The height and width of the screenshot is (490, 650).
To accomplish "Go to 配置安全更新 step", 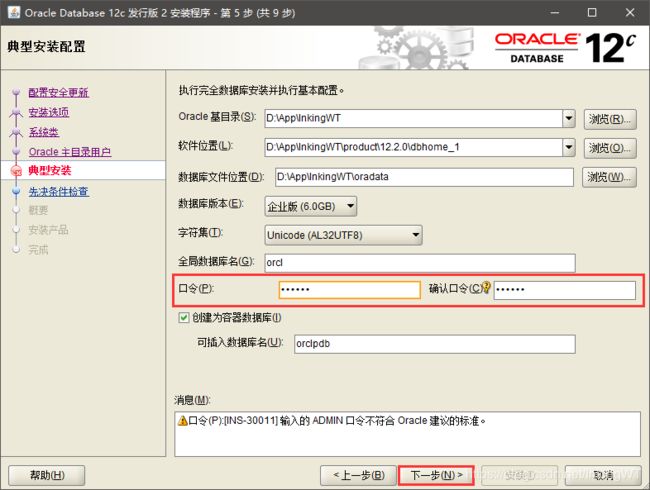I will tap(58, 92).
